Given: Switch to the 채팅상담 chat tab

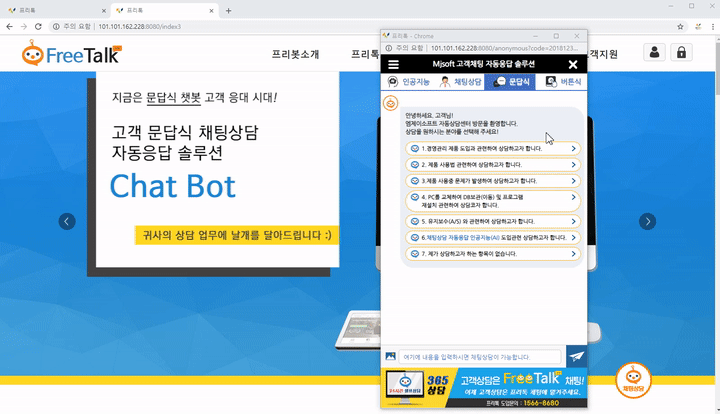Looking at the screenshot, I should coord(459,82).
